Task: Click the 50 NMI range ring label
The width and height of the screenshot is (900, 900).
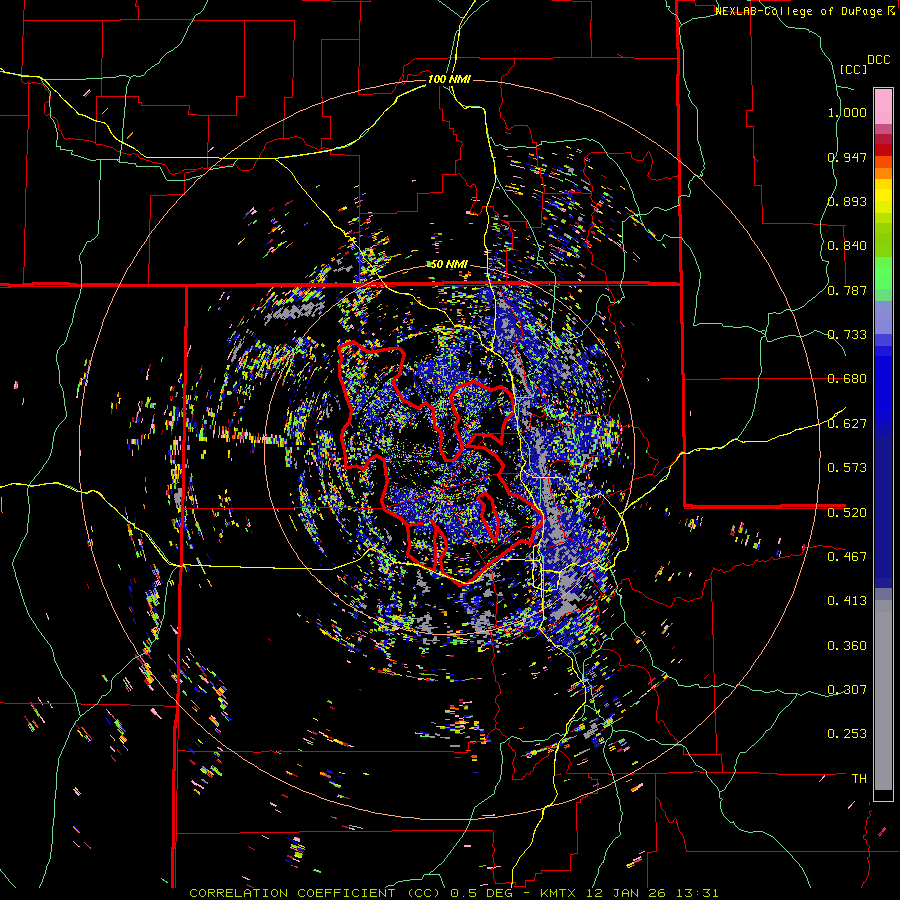Action: pos(449,265)
